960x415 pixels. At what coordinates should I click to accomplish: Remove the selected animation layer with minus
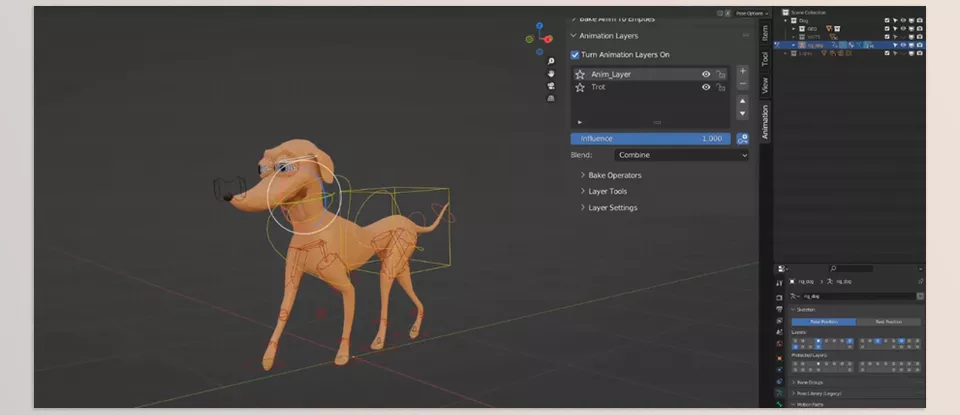coord(743,84)
